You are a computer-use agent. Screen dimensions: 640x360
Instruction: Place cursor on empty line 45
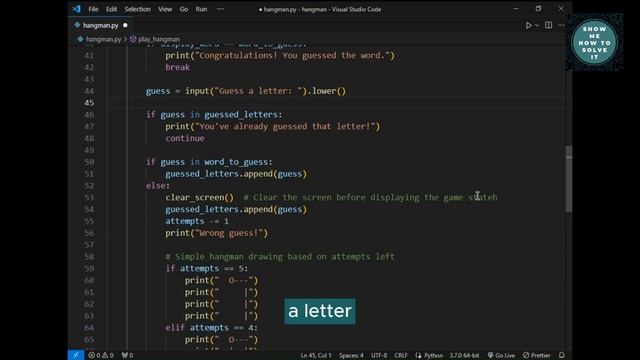(335, 103)
